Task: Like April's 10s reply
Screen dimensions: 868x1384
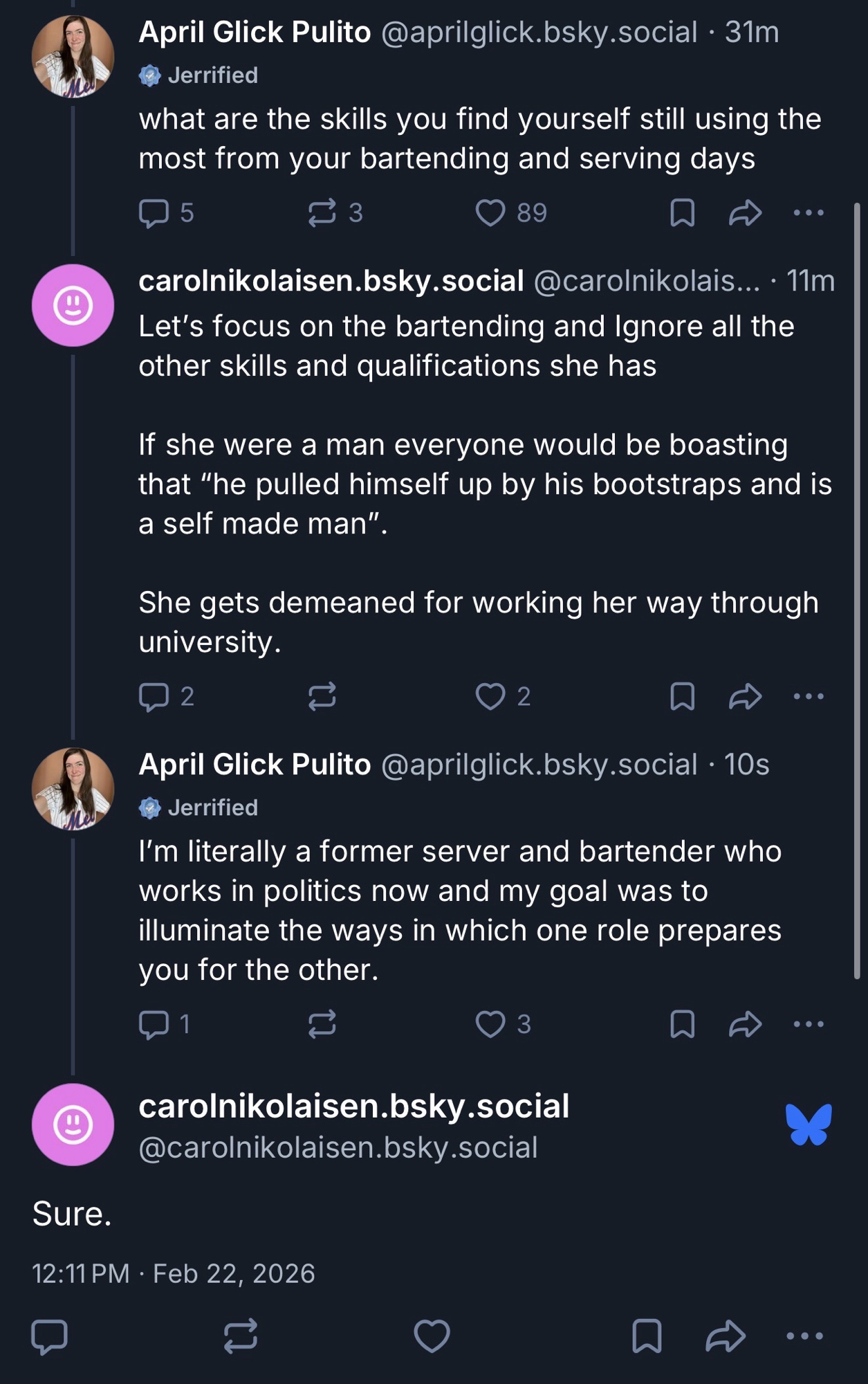Action: (x=490, y=1024)
